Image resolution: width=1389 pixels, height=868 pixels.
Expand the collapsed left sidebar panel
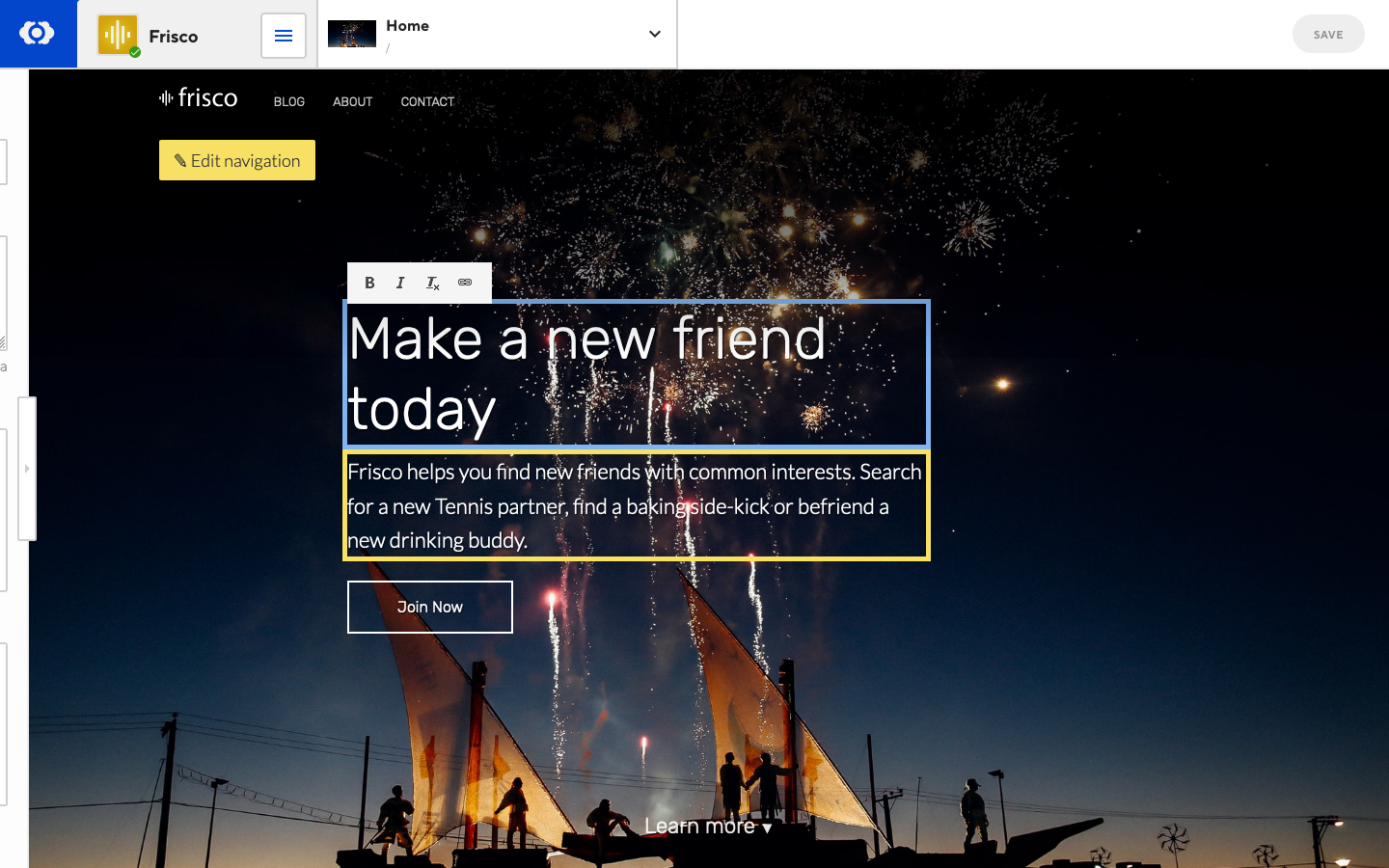point(28,468)
